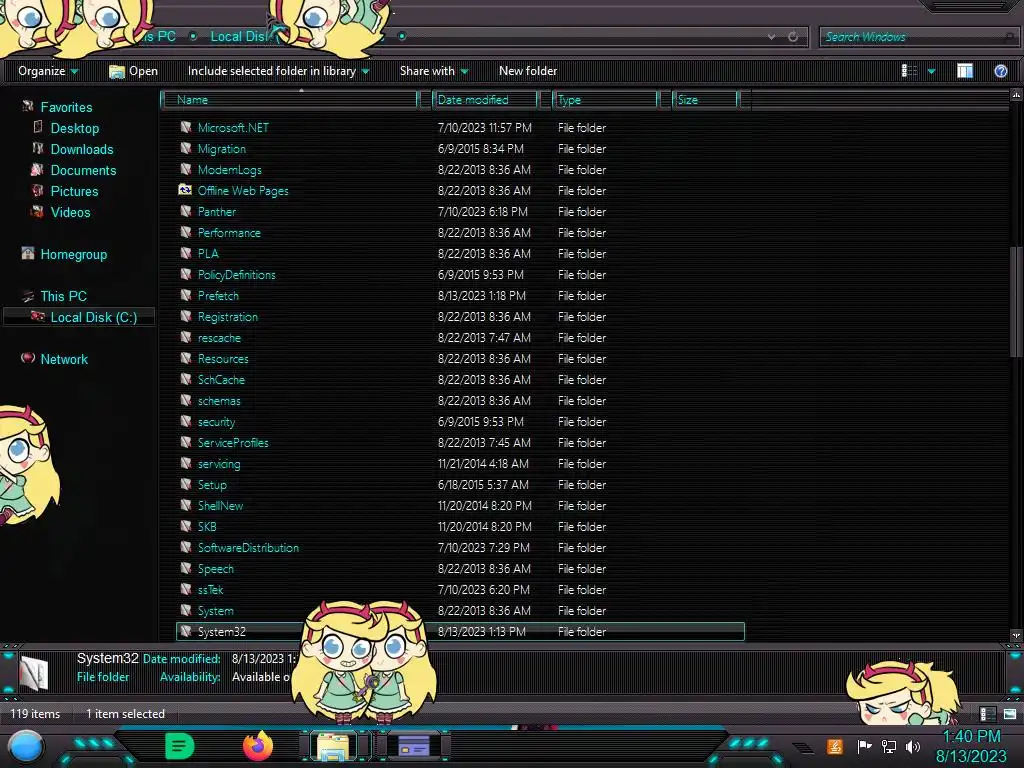Click the Offline Web Pages icon
1024x768 pixels.
tap(185, 190)
